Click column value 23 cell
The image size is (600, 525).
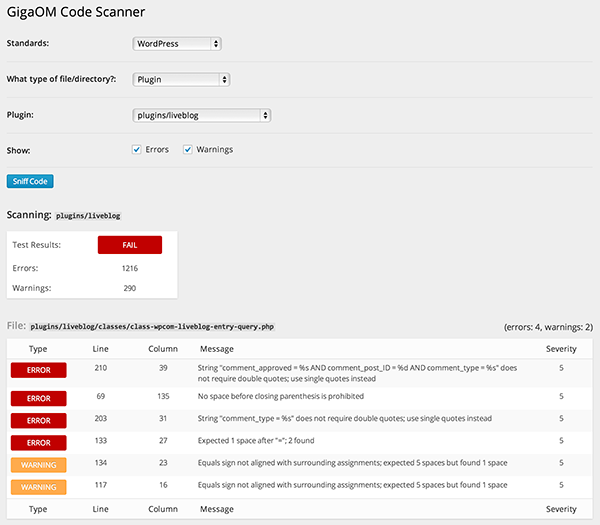[163, 463]
